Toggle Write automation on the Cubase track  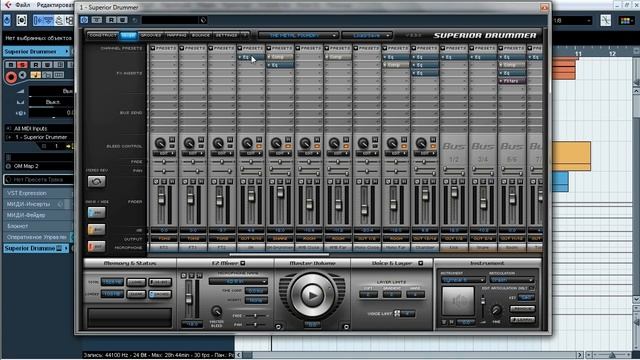click(47, 65)
